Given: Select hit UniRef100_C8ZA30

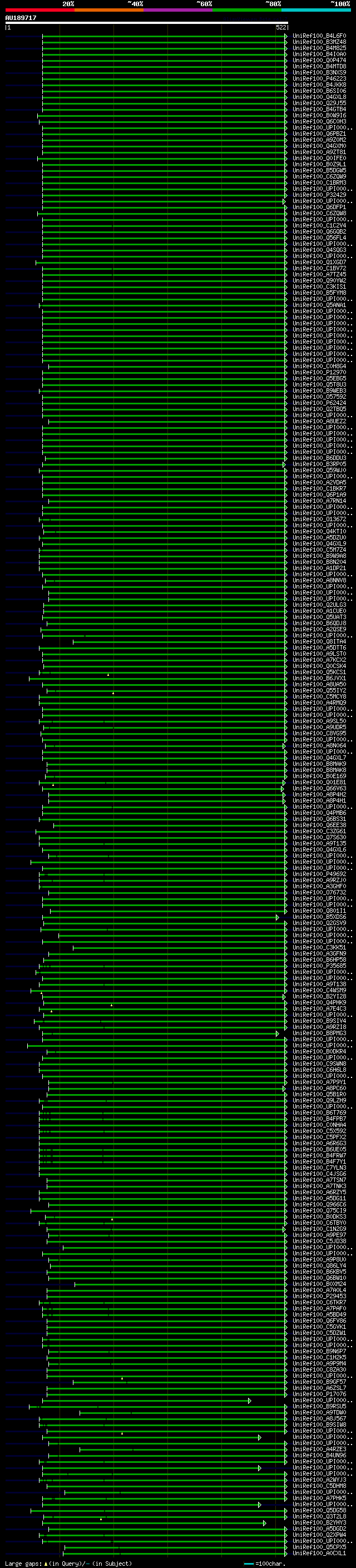Looking at the screenshot, I should click(x=319, y=1369).
